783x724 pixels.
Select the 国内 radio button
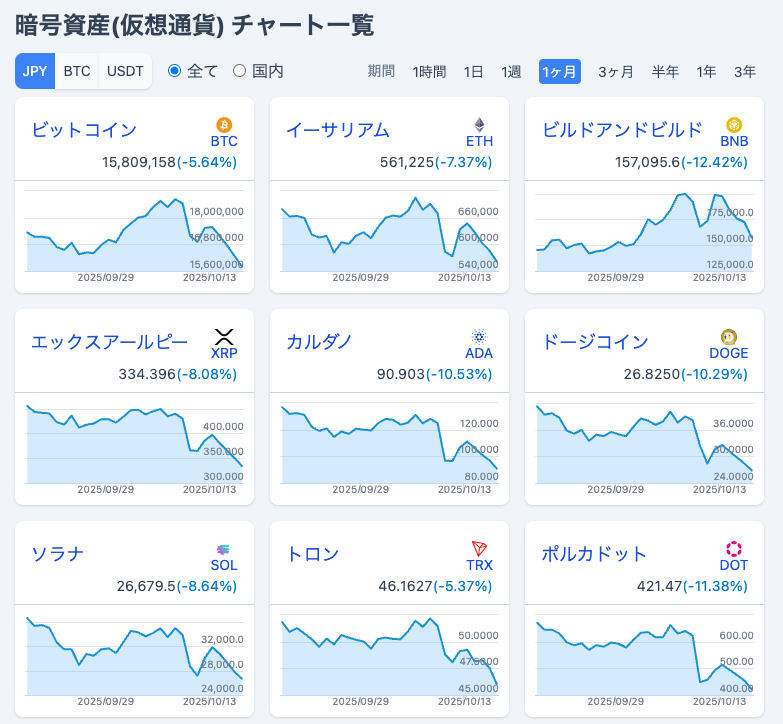(239, 71)
